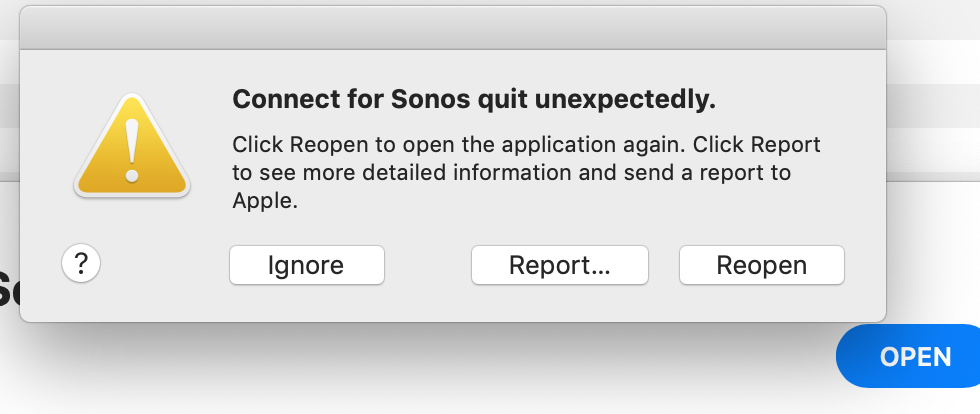Click the 'Connect for Sonos quit unexpectedly' heading

474,99
